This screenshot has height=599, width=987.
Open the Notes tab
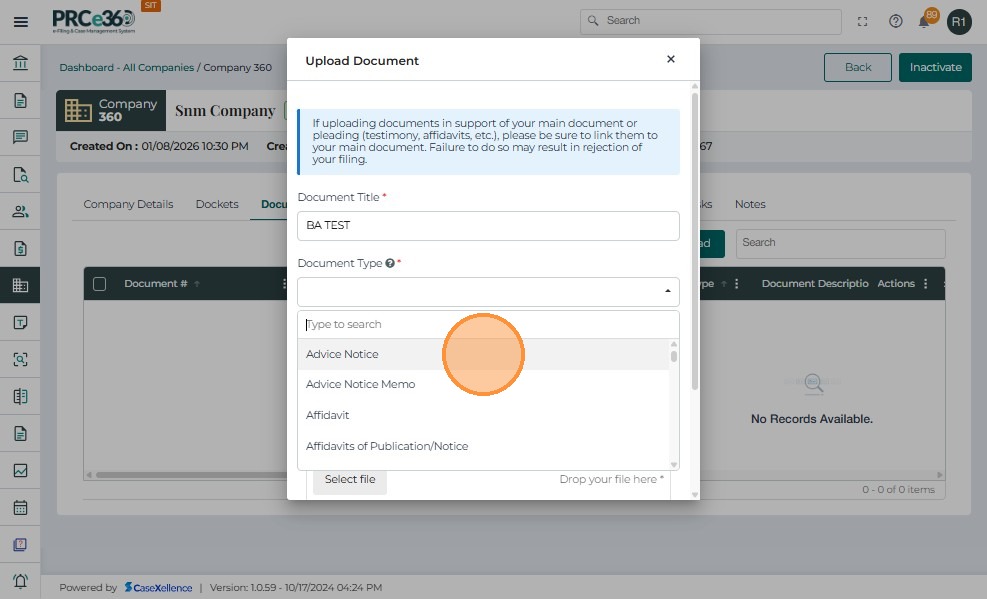(x=750, y=204)
